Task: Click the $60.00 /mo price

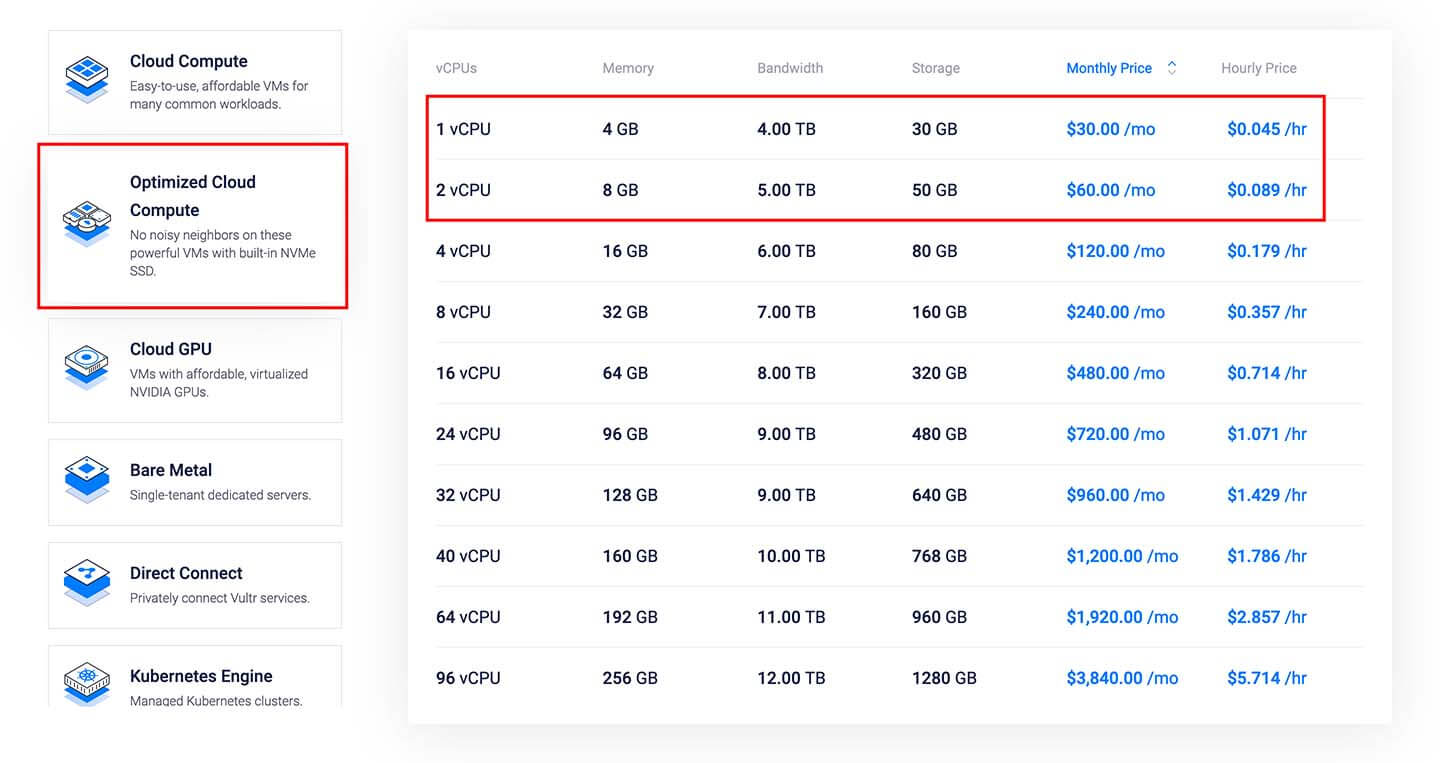Action: coord(1110,190)
